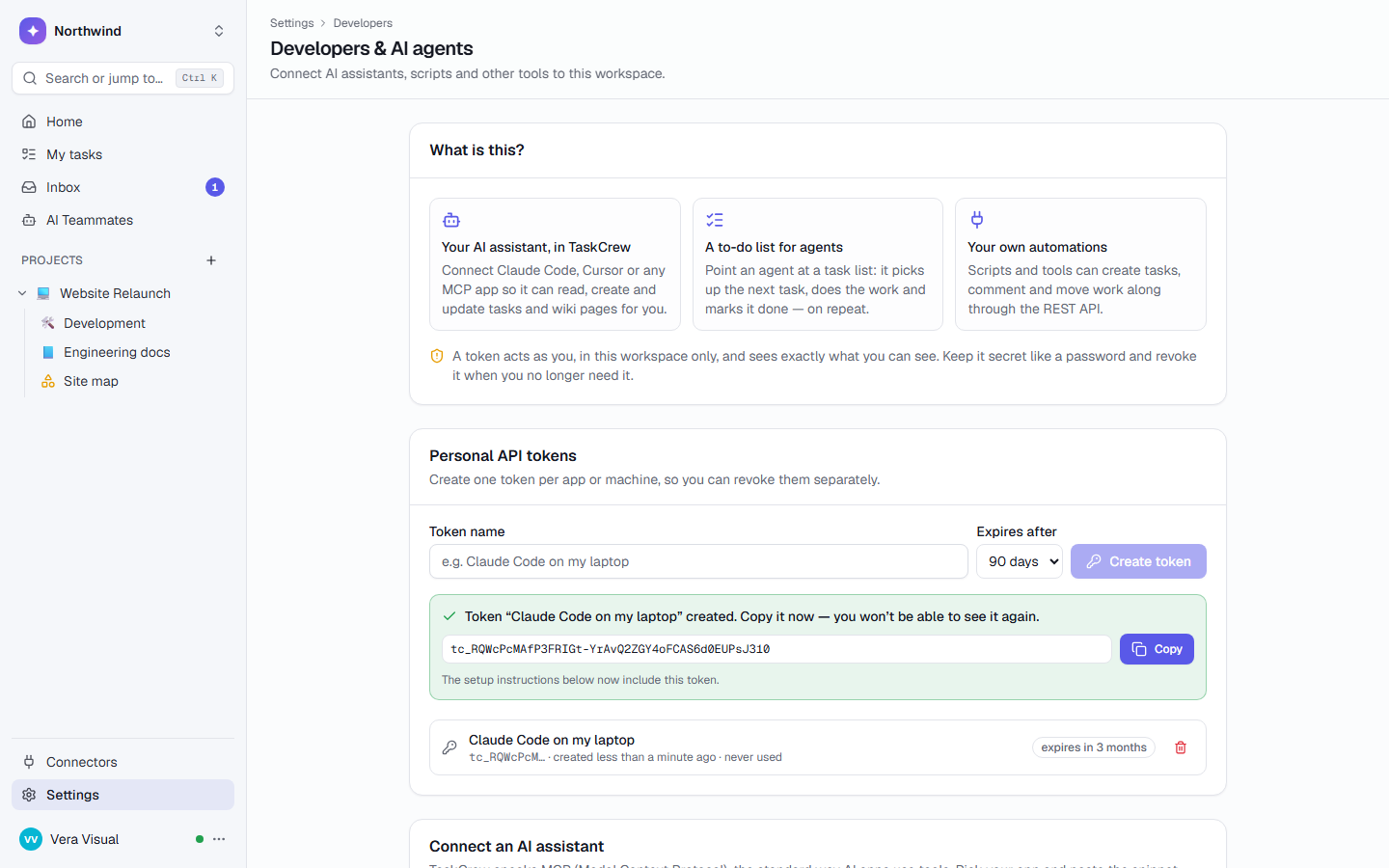Image resolution: width=1389 pixels, height=868 pixels.
Task: Click into the Token name field
Action: pyautogui.click(x=698, y=561)
